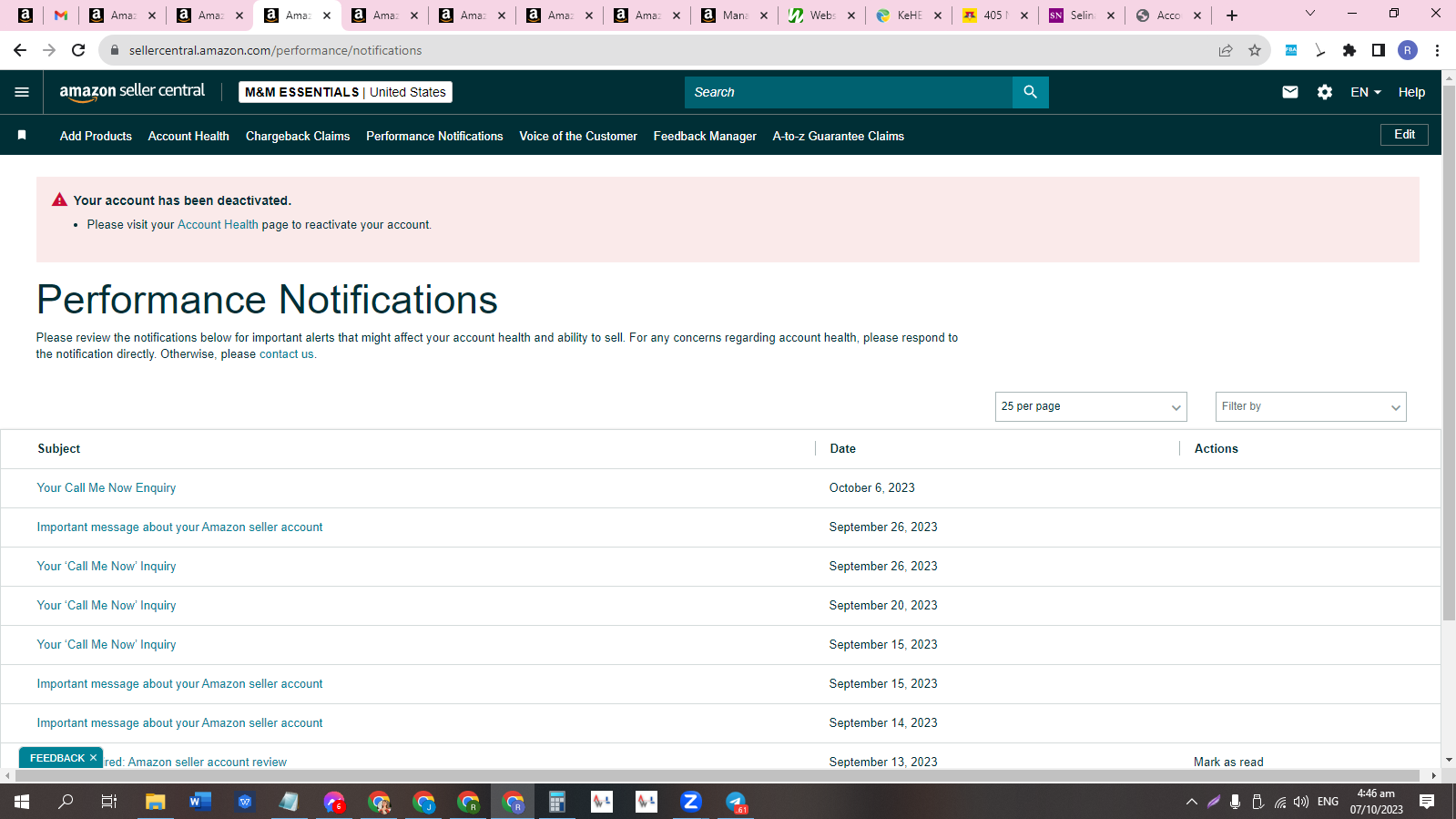
Task: Open the Windows notification center
Action: pyautogui.click(x=1427, y=802)
